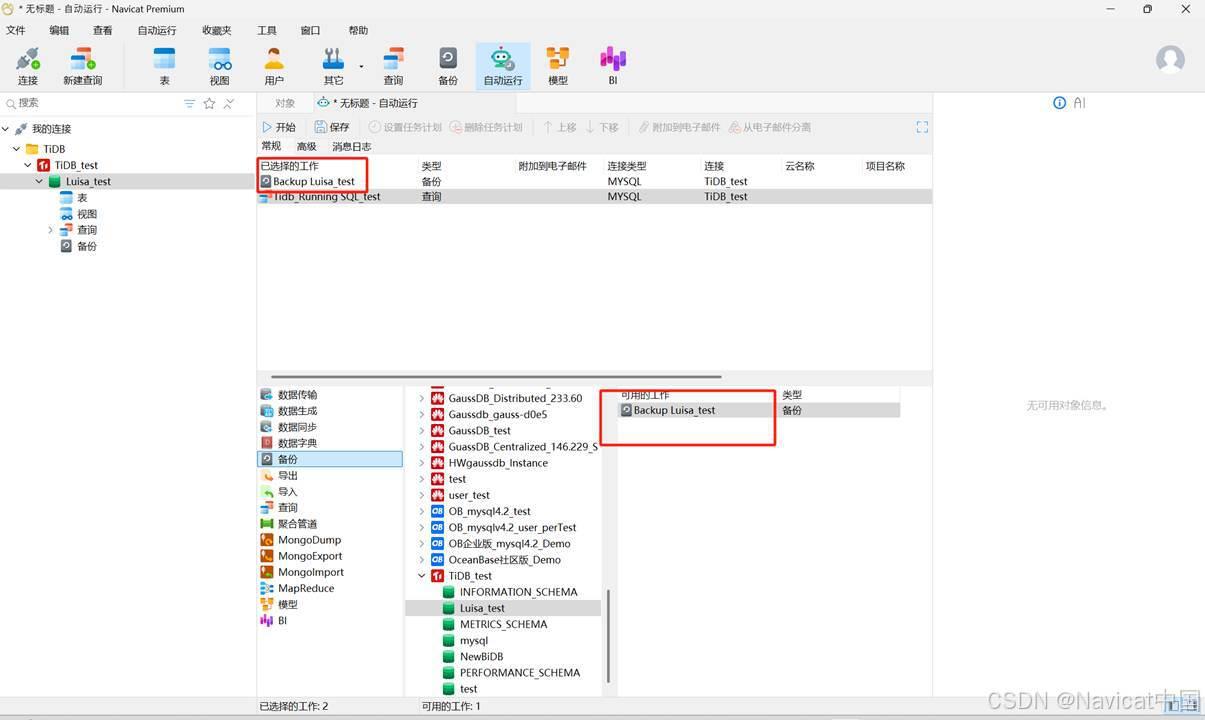
Task: Click 从电子邮件分离 (Detach from Email)
Action: [x=770, y=127]
